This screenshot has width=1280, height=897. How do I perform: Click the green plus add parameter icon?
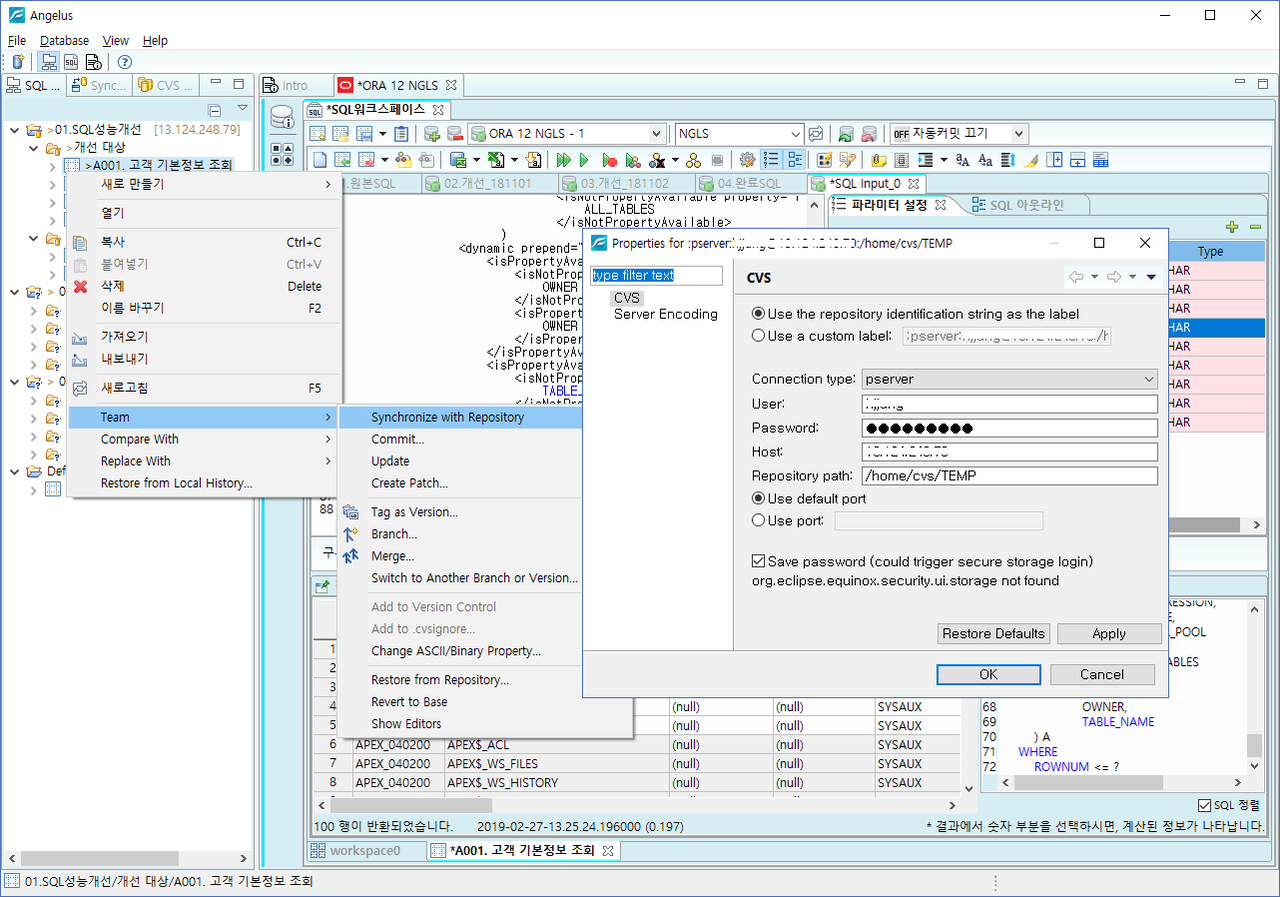coord(1232,227)
